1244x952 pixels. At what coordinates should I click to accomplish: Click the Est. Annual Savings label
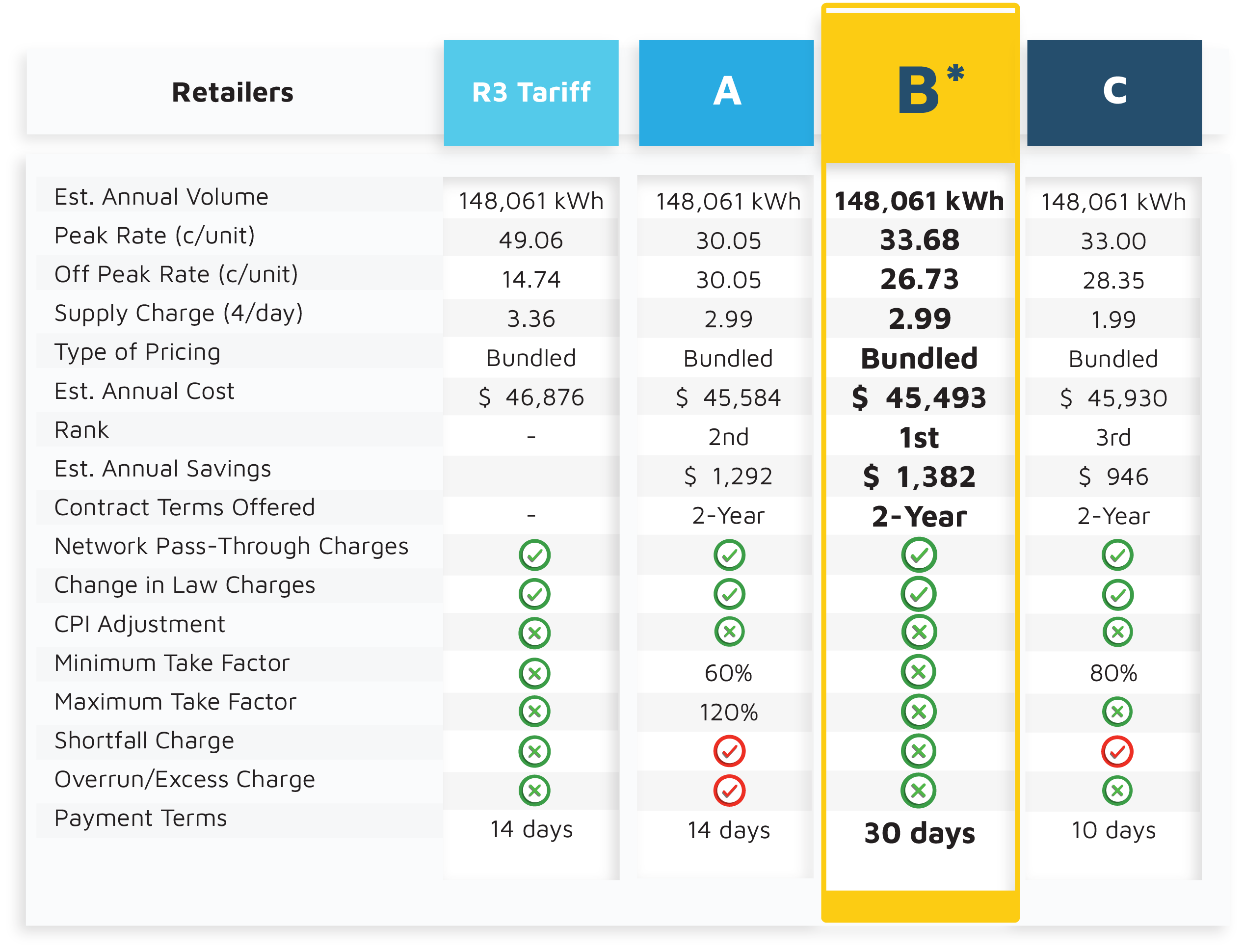pyautogui.click(x=162, y=469)
